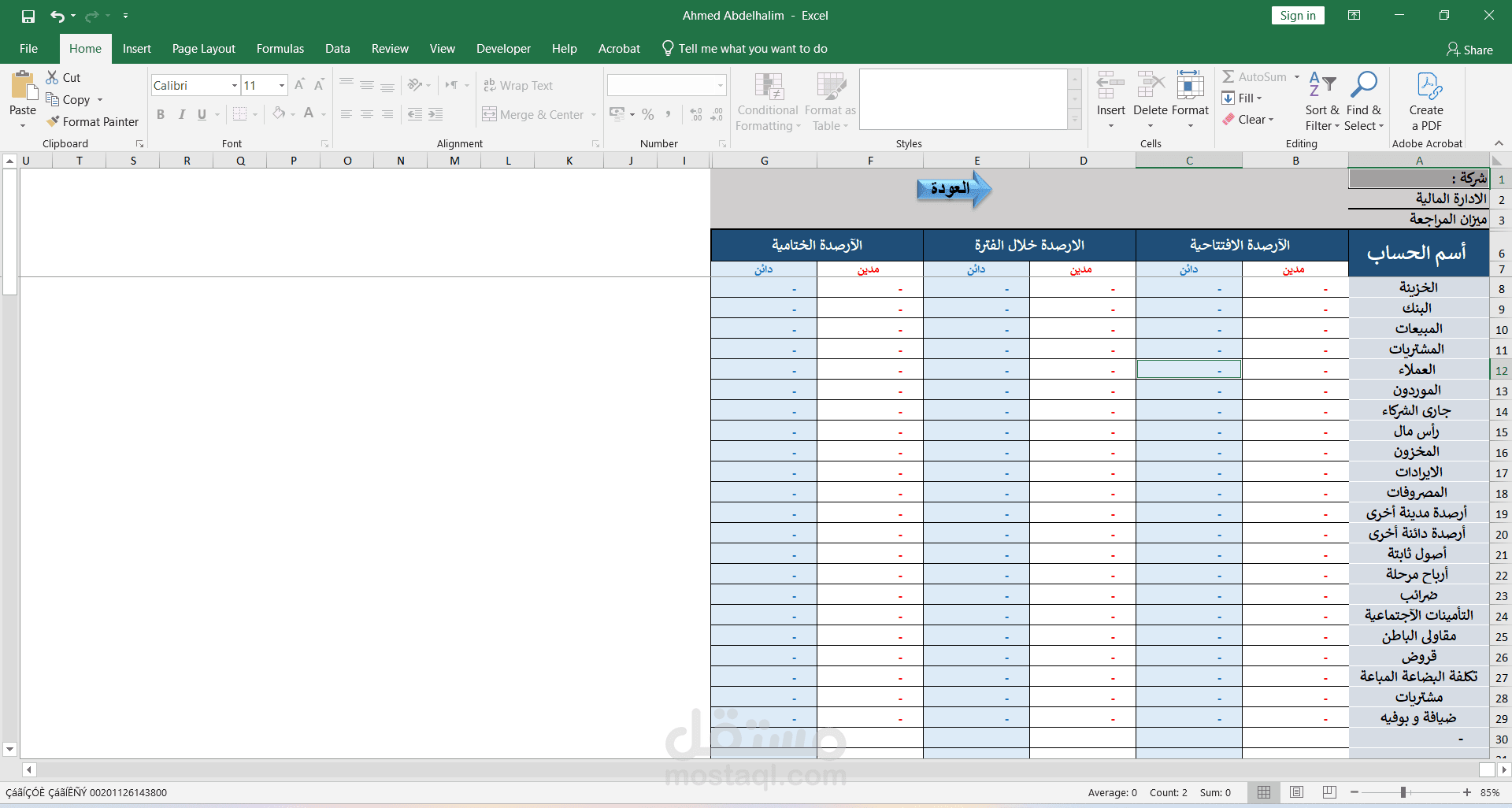Select row header 12
The height and width of the screenshot is (808, 1512).
(x=1501, y=370)
